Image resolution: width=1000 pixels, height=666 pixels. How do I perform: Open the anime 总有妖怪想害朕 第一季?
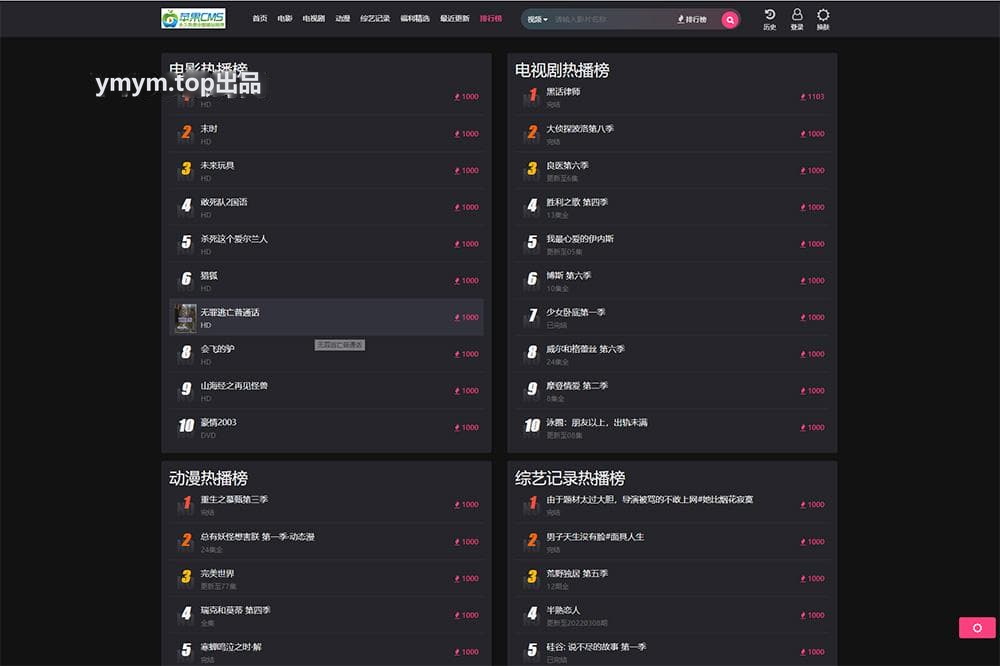coord(258,537)
